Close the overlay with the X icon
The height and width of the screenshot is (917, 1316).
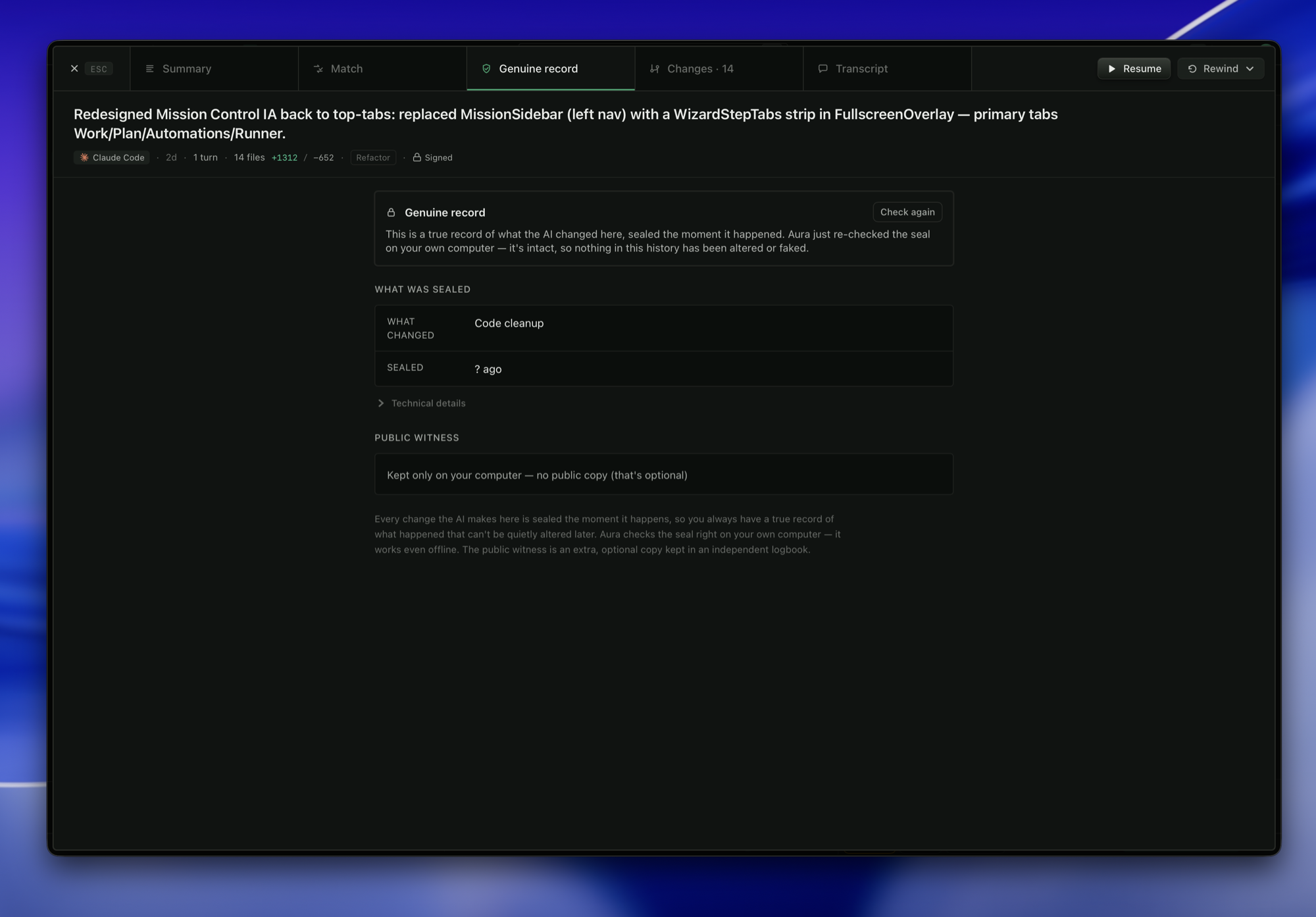(x=74, y=68)
